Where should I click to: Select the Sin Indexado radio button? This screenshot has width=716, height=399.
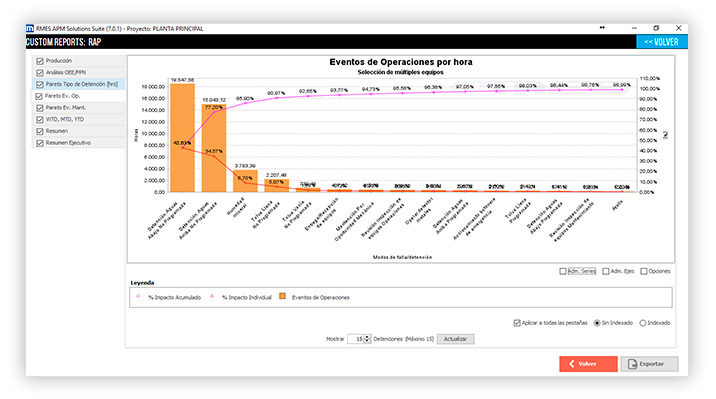click(x=597, y=323)
